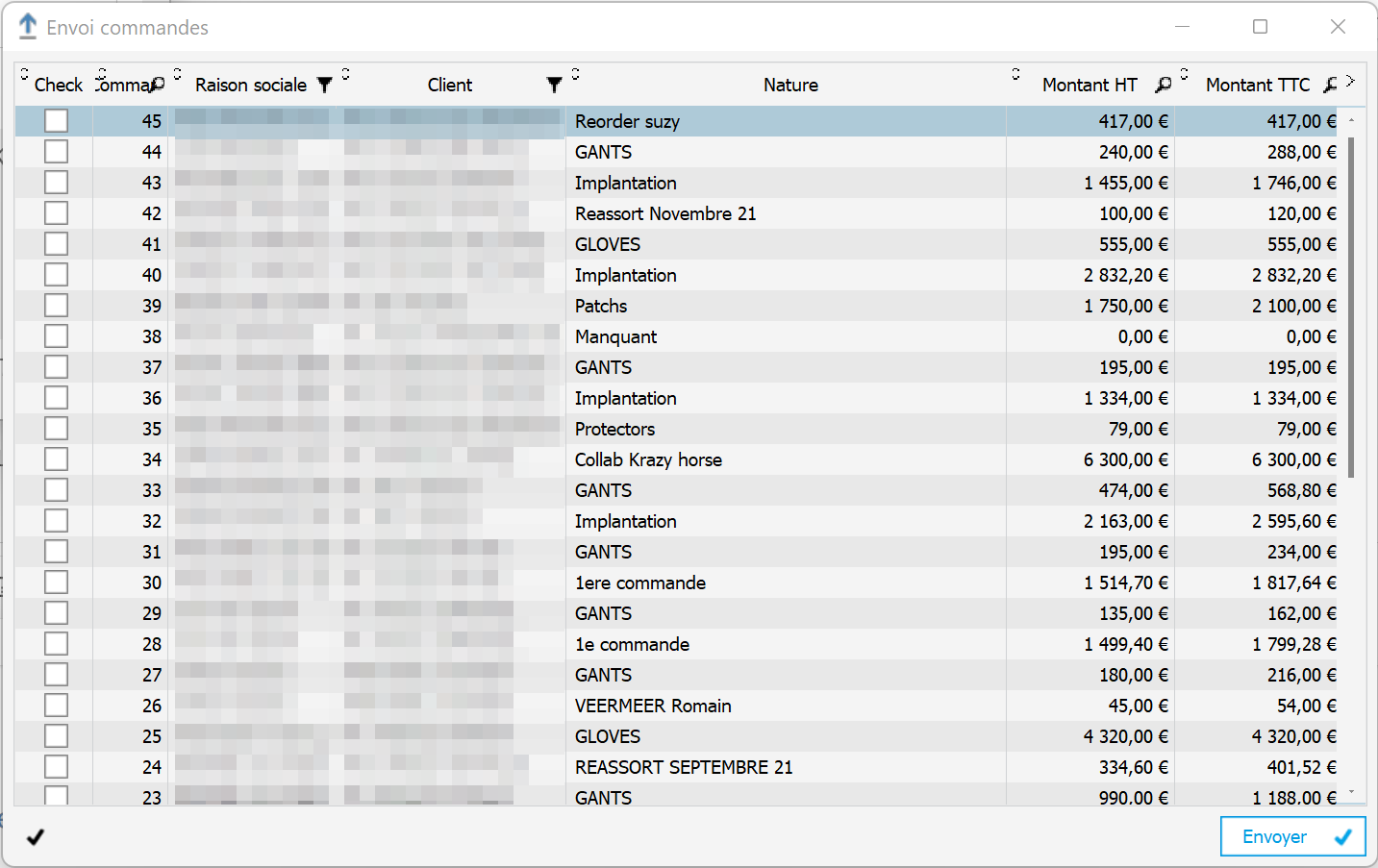Click the black checkmark icon at bottom left
The height and width of the screenshot is (868, 1378).
(36, 837)
